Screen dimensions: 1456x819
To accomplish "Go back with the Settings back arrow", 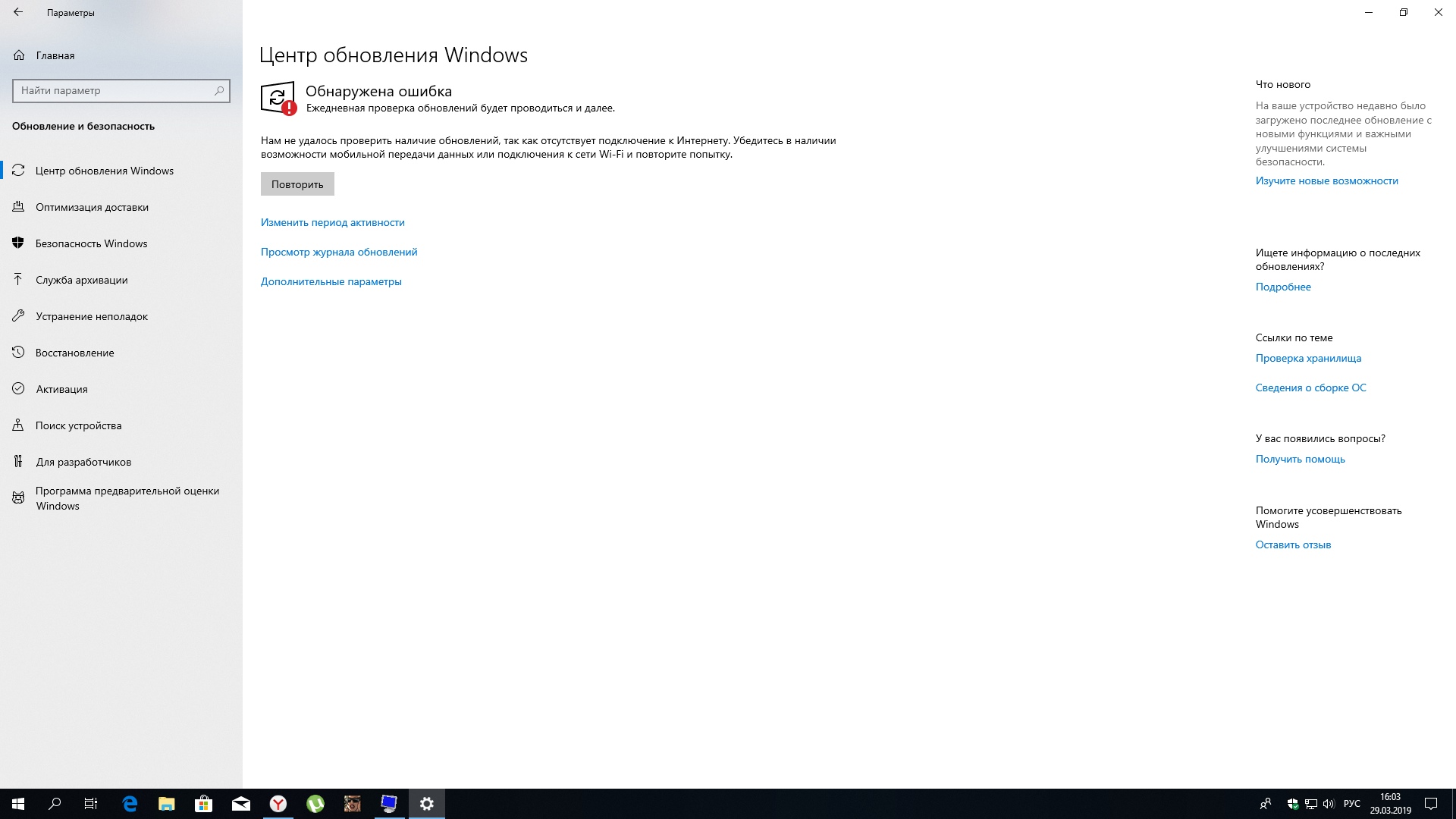I will coord(18,12).
